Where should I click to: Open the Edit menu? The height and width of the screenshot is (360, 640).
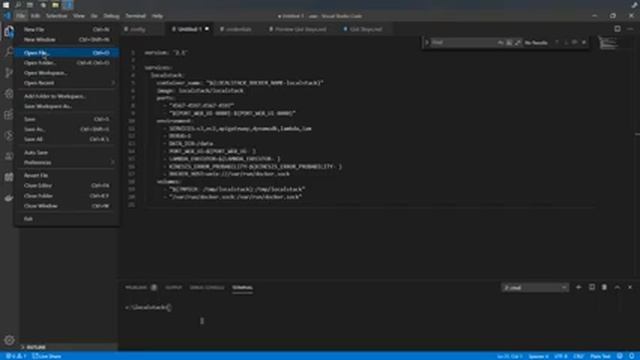(35, 16)
